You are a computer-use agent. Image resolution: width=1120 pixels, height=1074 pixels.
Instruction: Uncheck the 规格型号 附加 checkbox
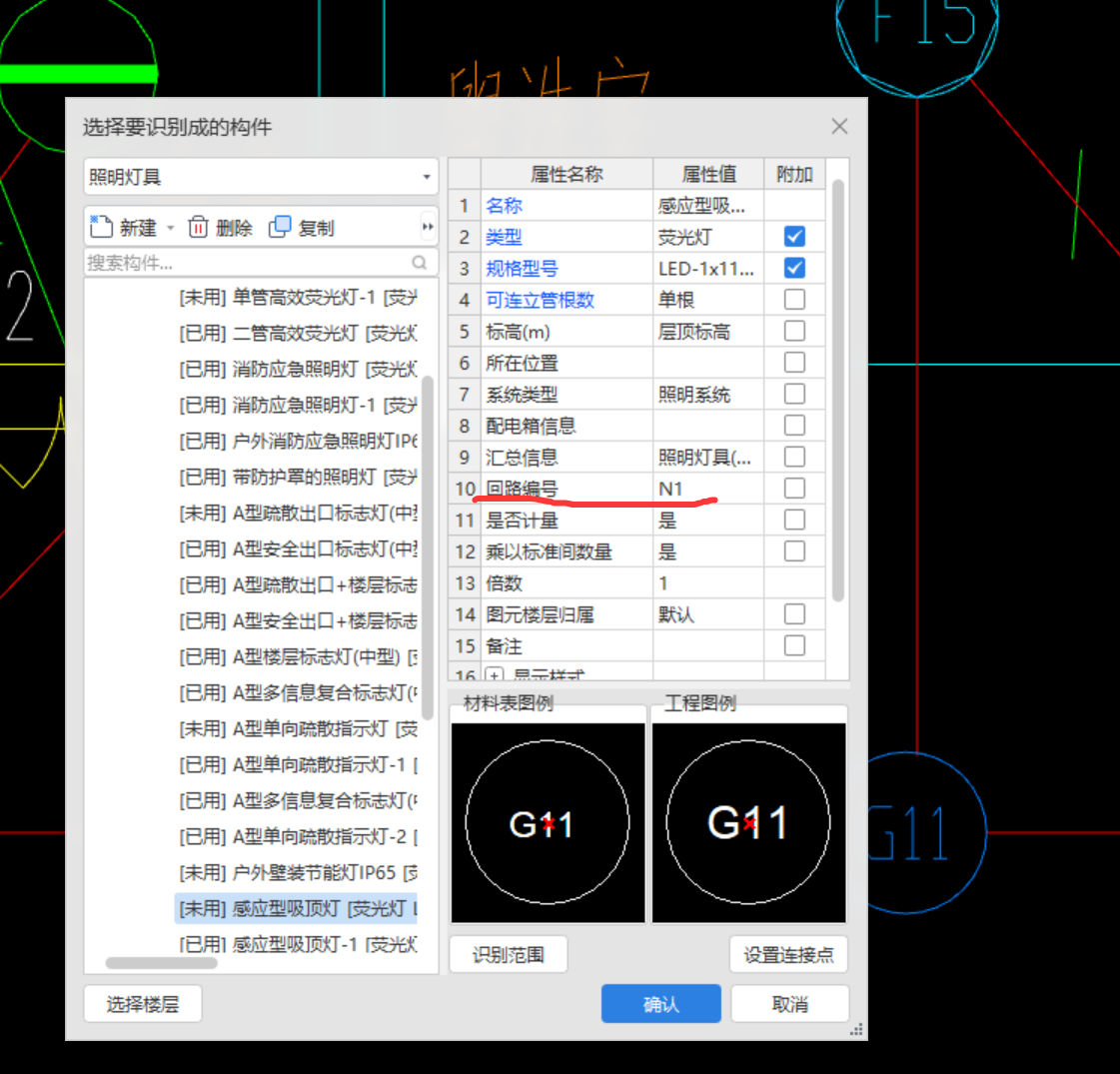pyautogui.click(x=794, y=268)
